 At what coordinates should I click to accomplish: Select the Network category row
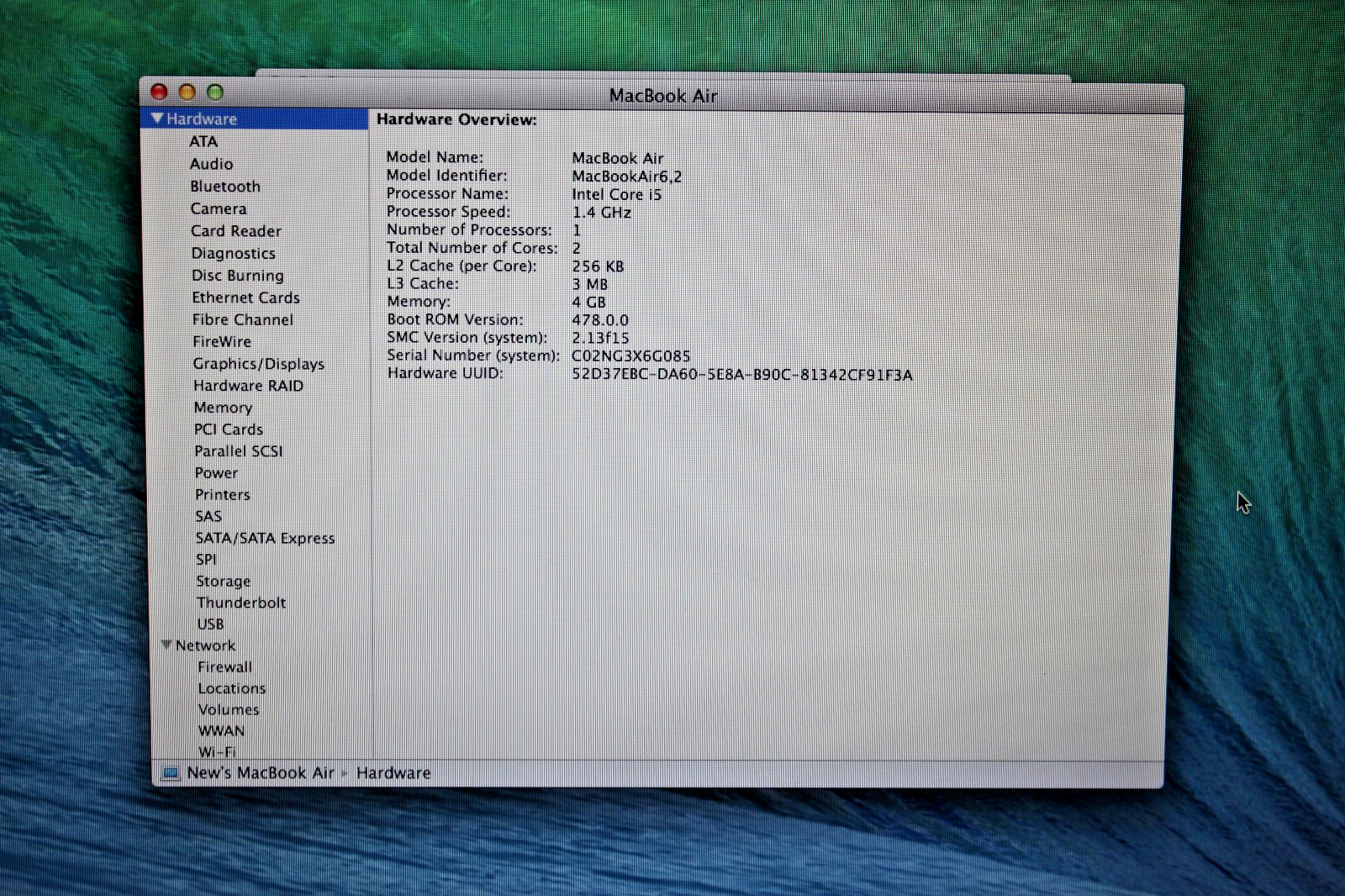(x=261, y=645)
